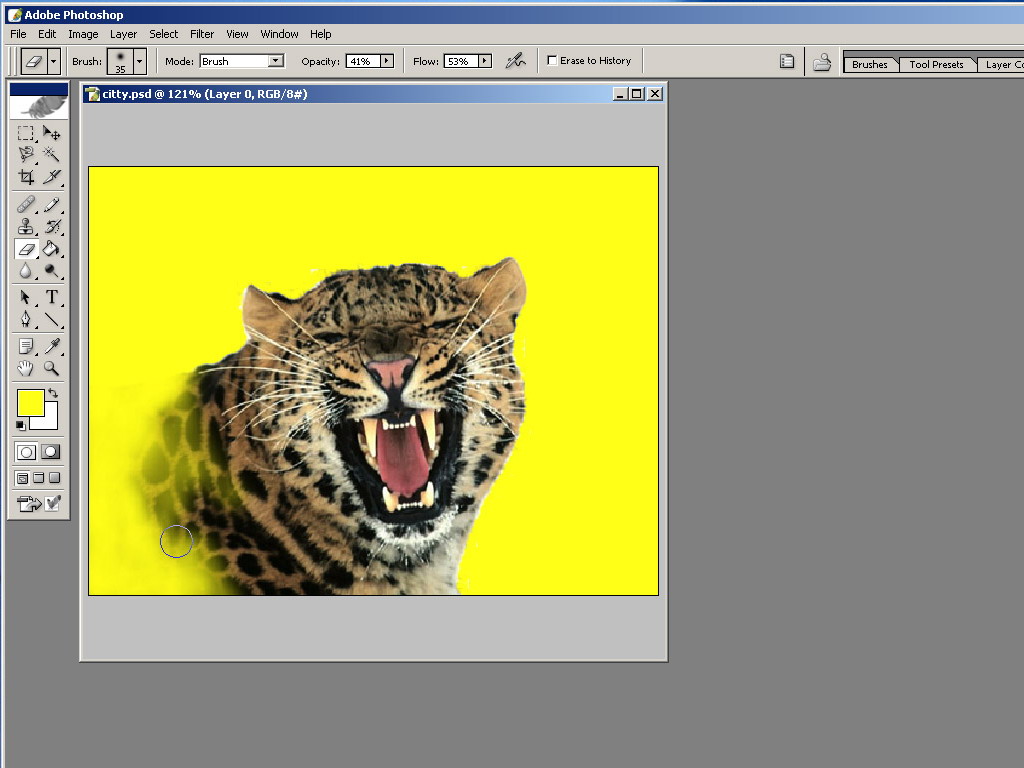
Task: Click the Brushes palette tab
Action: tap(869, 65)
